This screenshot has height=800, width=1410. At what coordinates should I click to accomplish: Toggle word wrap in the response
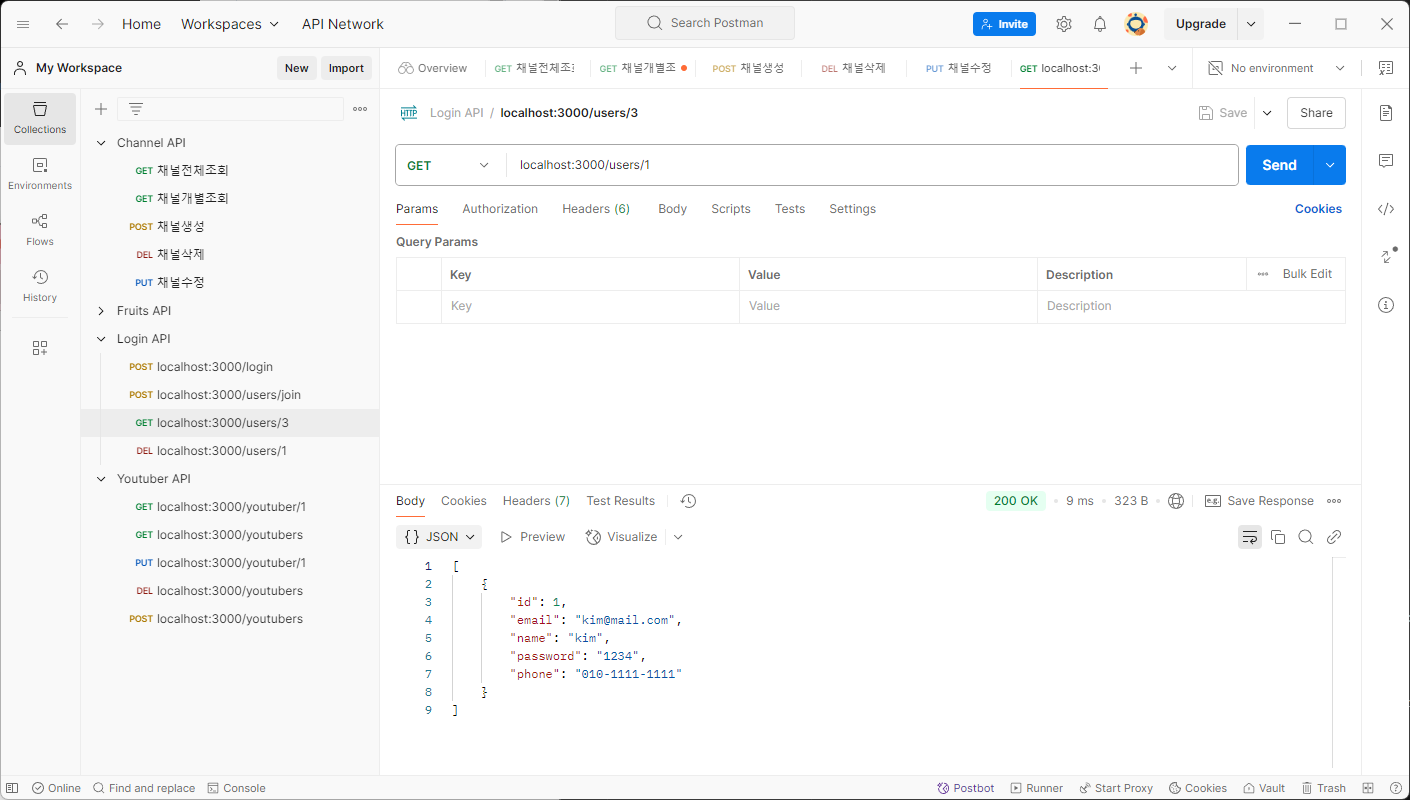1250,537
